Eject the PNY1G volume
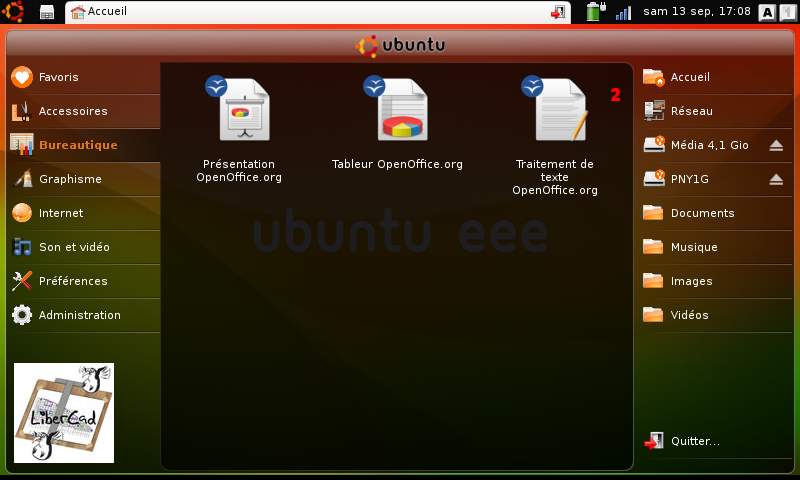This screenshot has width=800, height=480. 776,179
